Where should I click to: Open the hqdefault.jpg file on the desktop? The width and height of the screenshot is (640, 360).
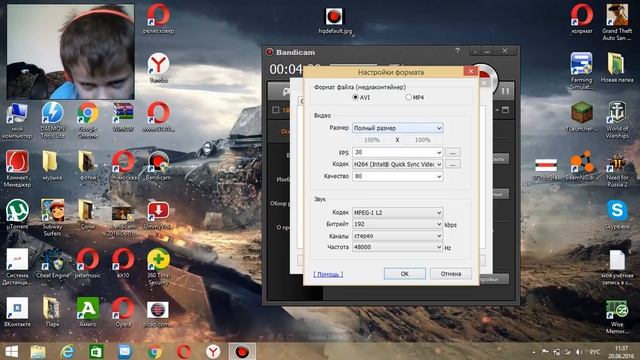pyautogui.click(x=334, y=21)
